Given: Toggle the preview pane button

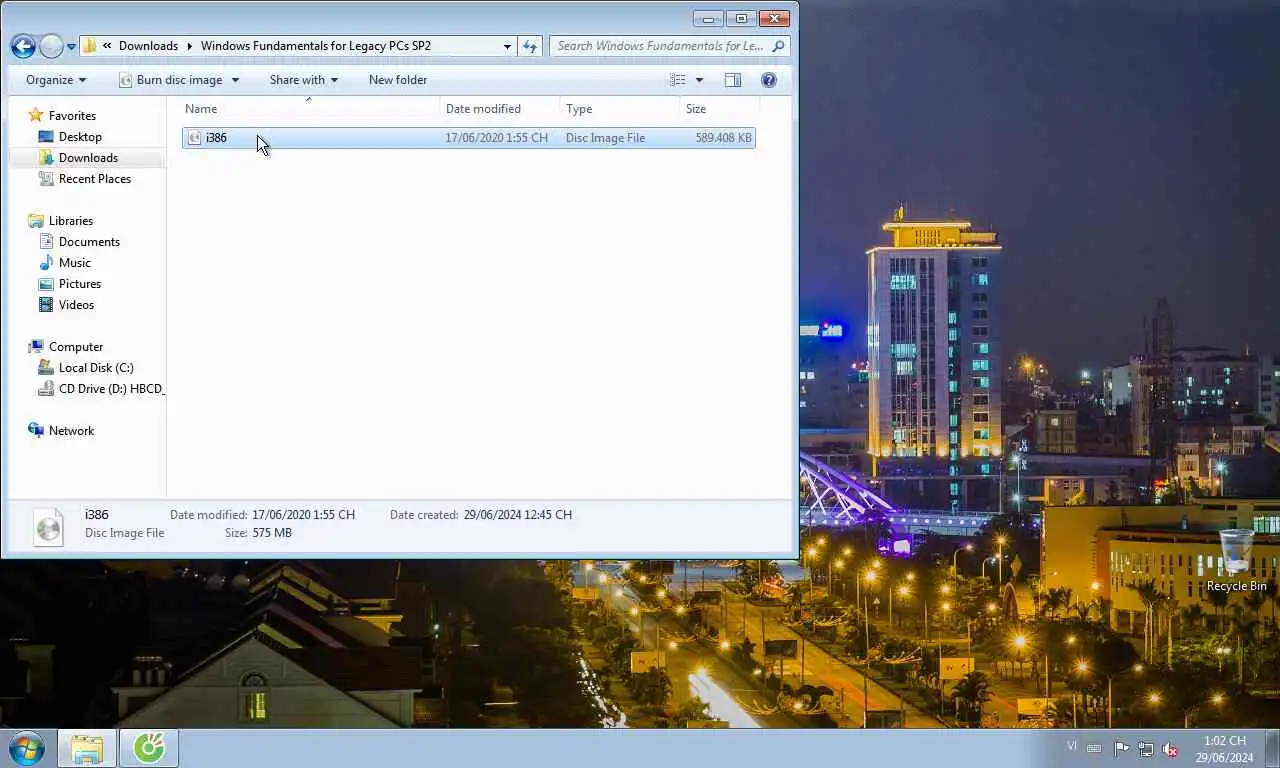Looking at the screenshot, I should point(733,80).
